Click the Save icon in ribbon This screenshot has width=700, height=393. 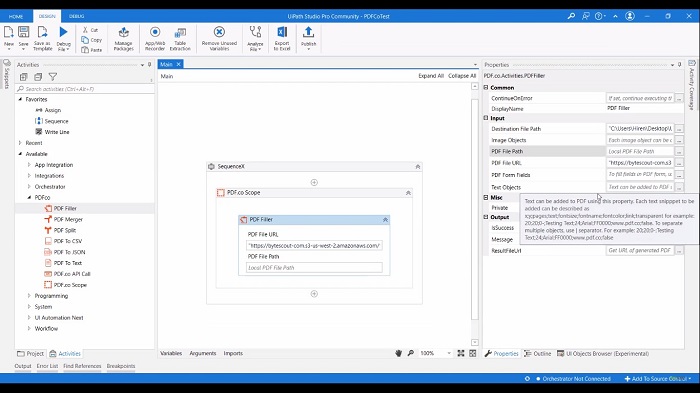pyautogui.click(x=23, y=32)
